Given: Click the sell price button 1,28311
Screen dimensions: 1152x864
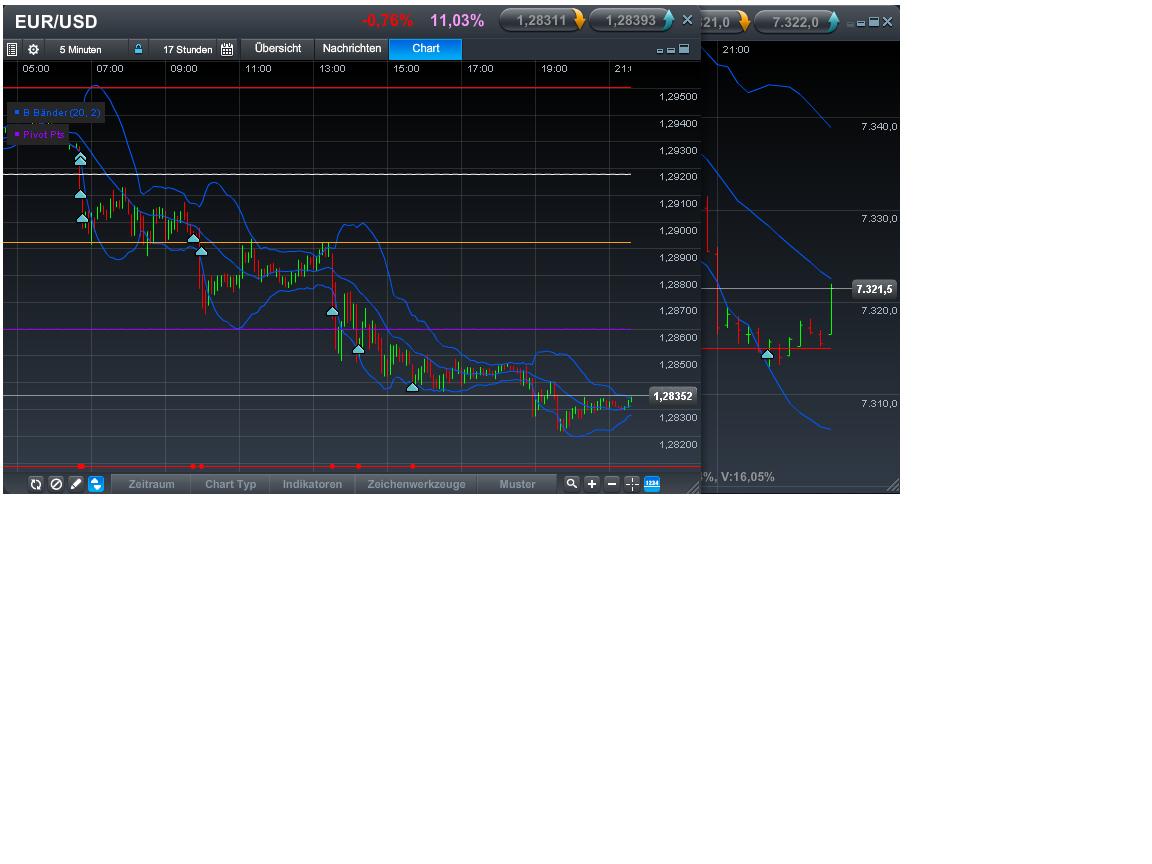Looking at the screenshot, I should (543, 19).
